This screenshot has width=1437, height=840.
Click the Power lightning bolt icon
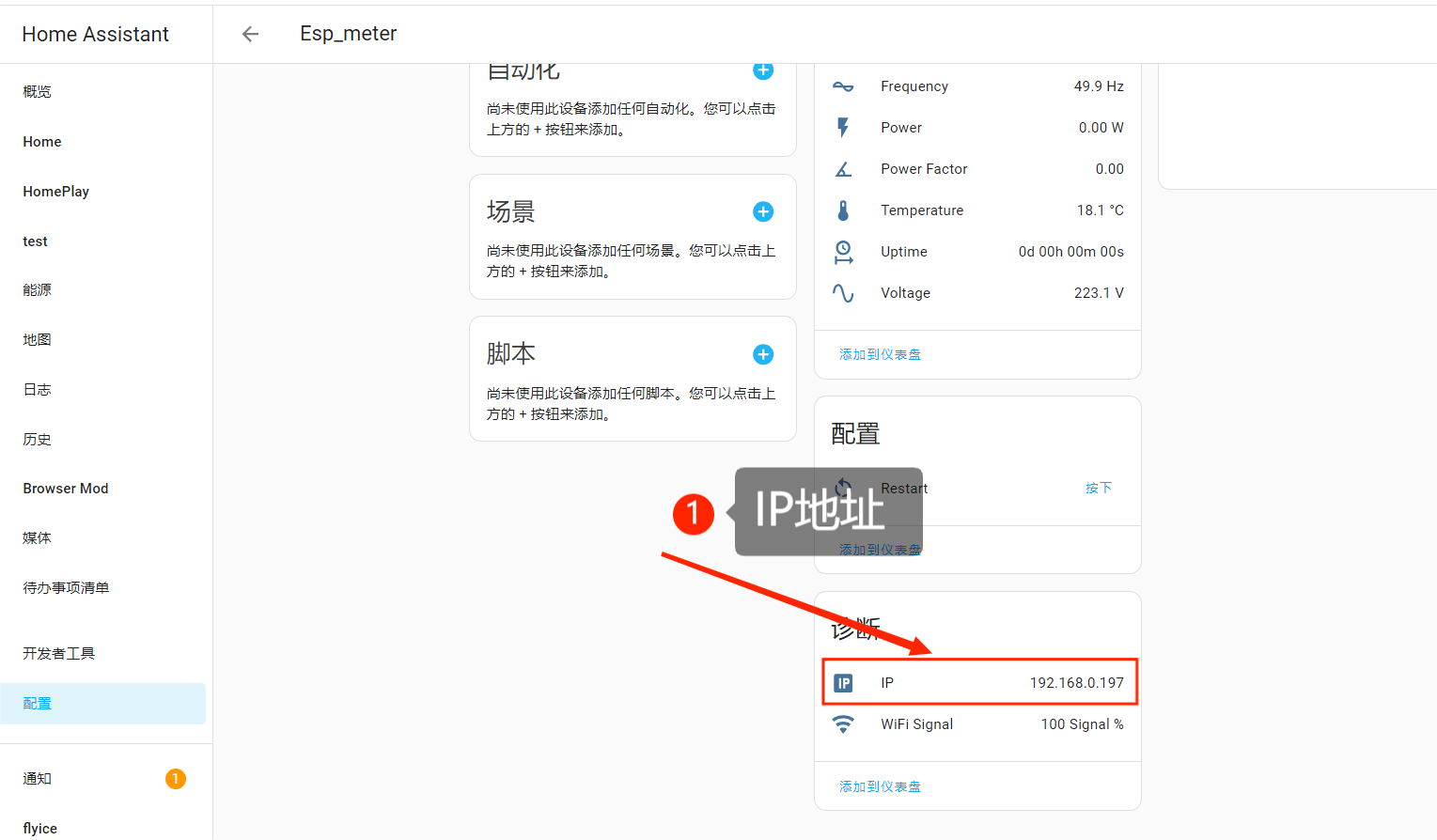click(843, 128)
